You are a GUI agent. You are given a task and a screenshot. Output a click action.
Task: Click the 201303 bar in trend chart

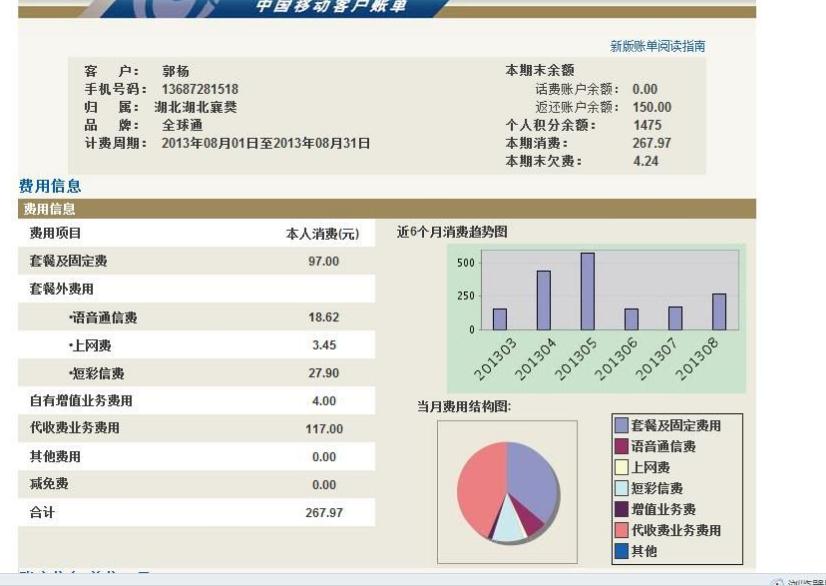[500, 319]
